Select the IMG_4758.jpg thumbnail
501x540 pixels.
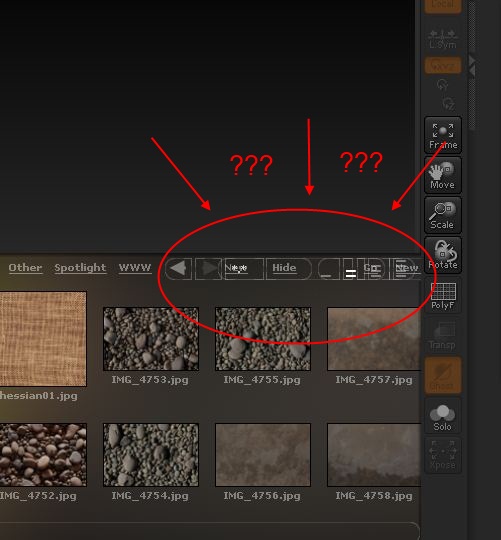click(374, 455)
